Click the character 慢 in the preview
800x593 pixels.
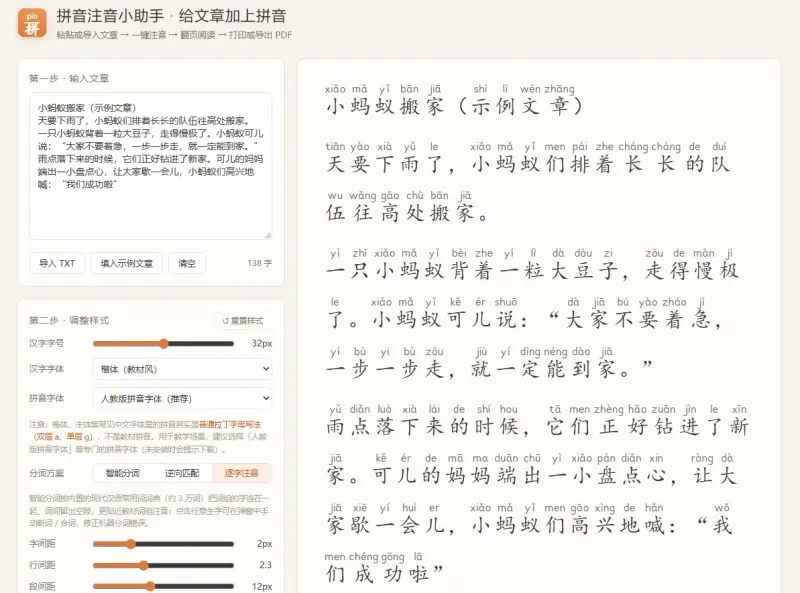704,271
